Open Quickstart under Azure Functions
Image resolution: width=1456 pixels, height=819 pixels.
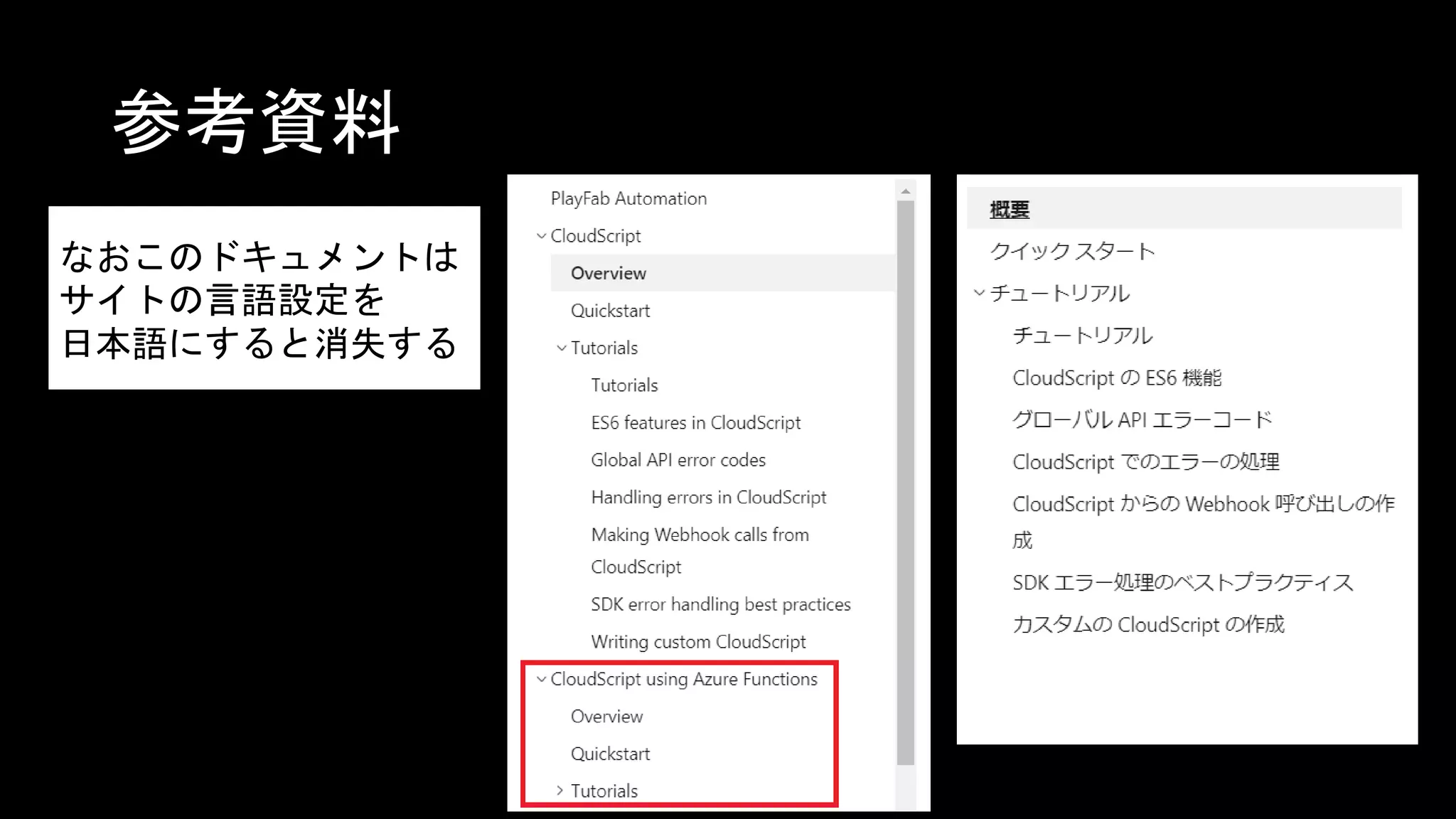(x=610, y=754)
